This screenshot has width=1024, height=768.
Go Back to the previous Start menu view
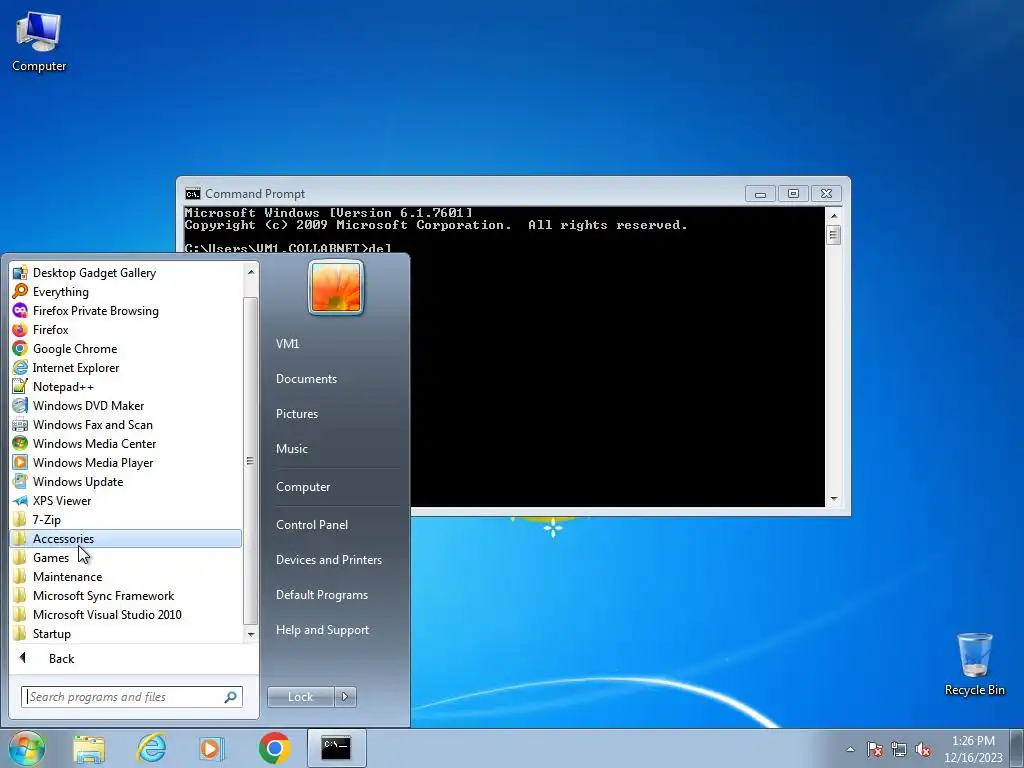pos(133,658)
